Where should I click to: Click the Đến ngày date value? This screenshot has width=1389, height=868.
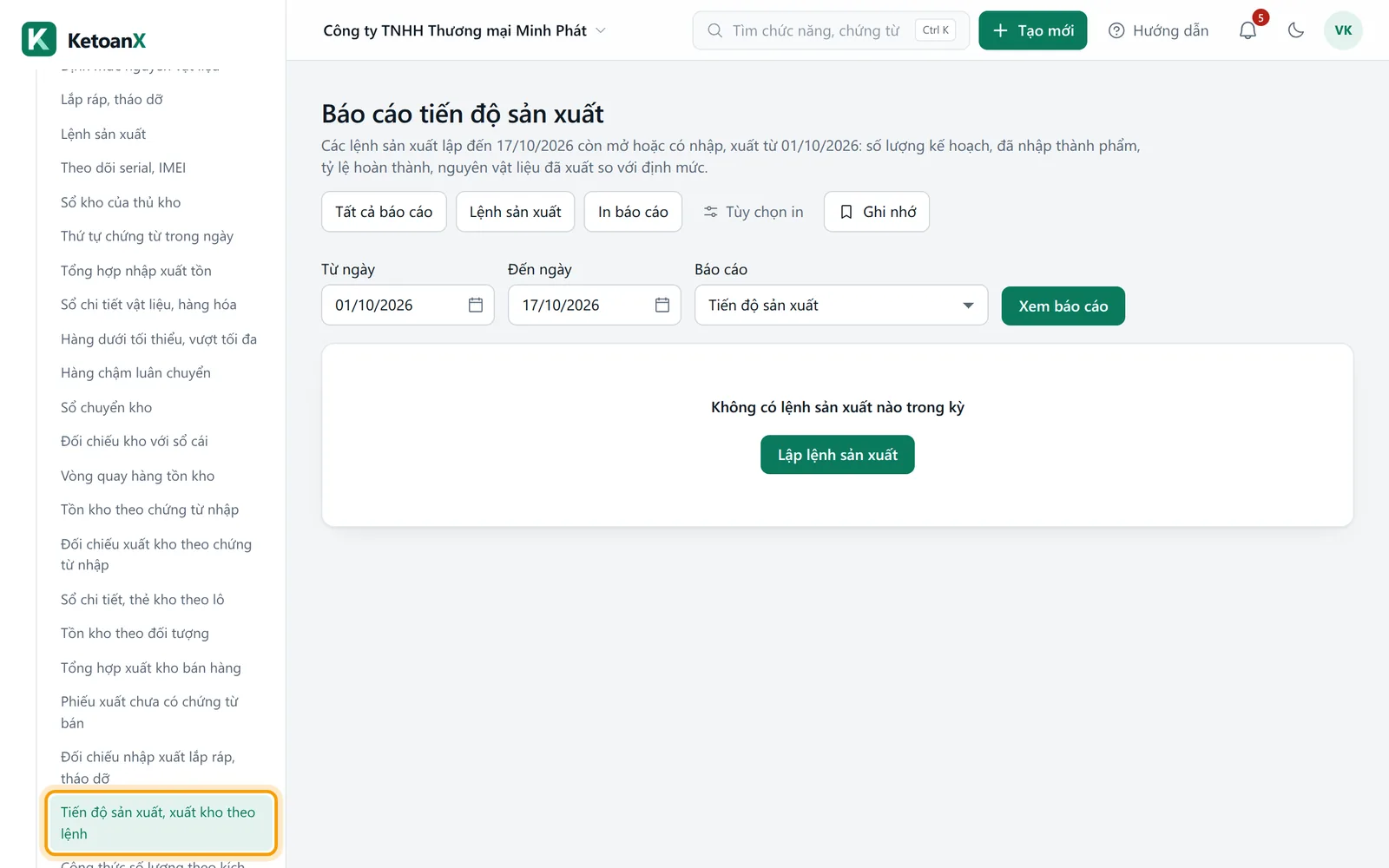pyautogui.click(x=561, y=306)
